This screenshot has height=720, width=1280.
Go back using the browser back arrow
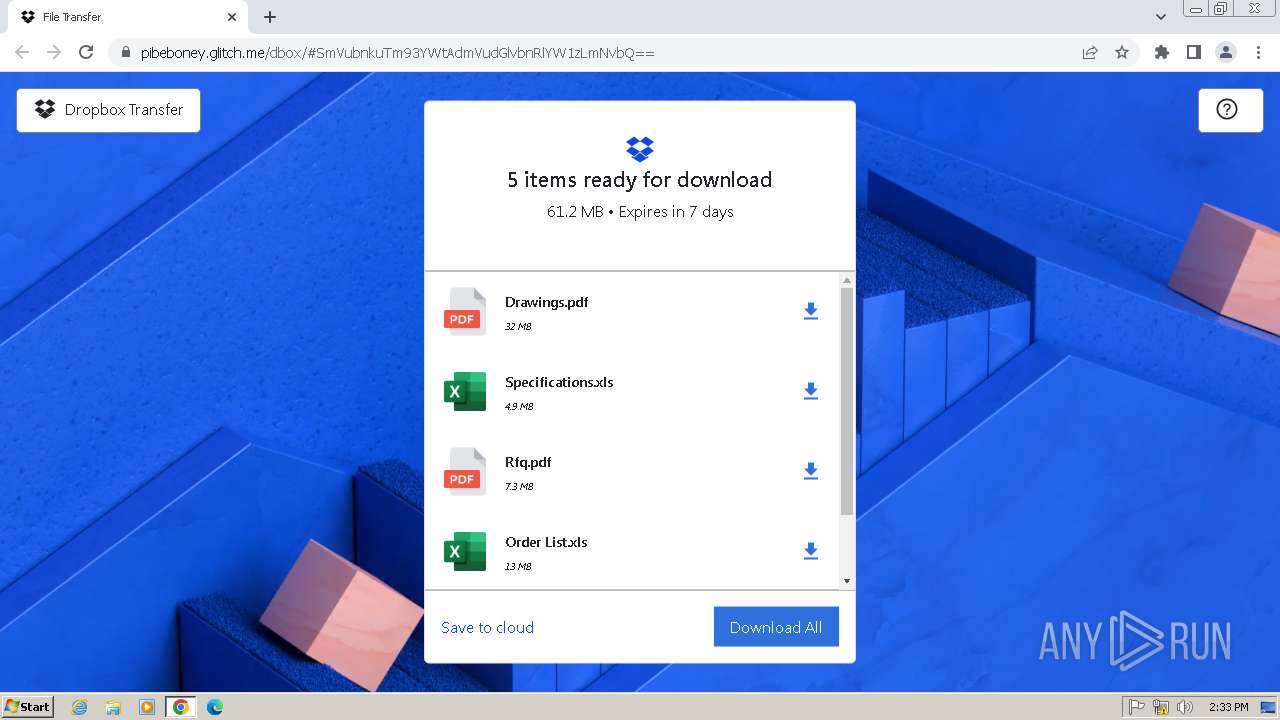(22, 52)
